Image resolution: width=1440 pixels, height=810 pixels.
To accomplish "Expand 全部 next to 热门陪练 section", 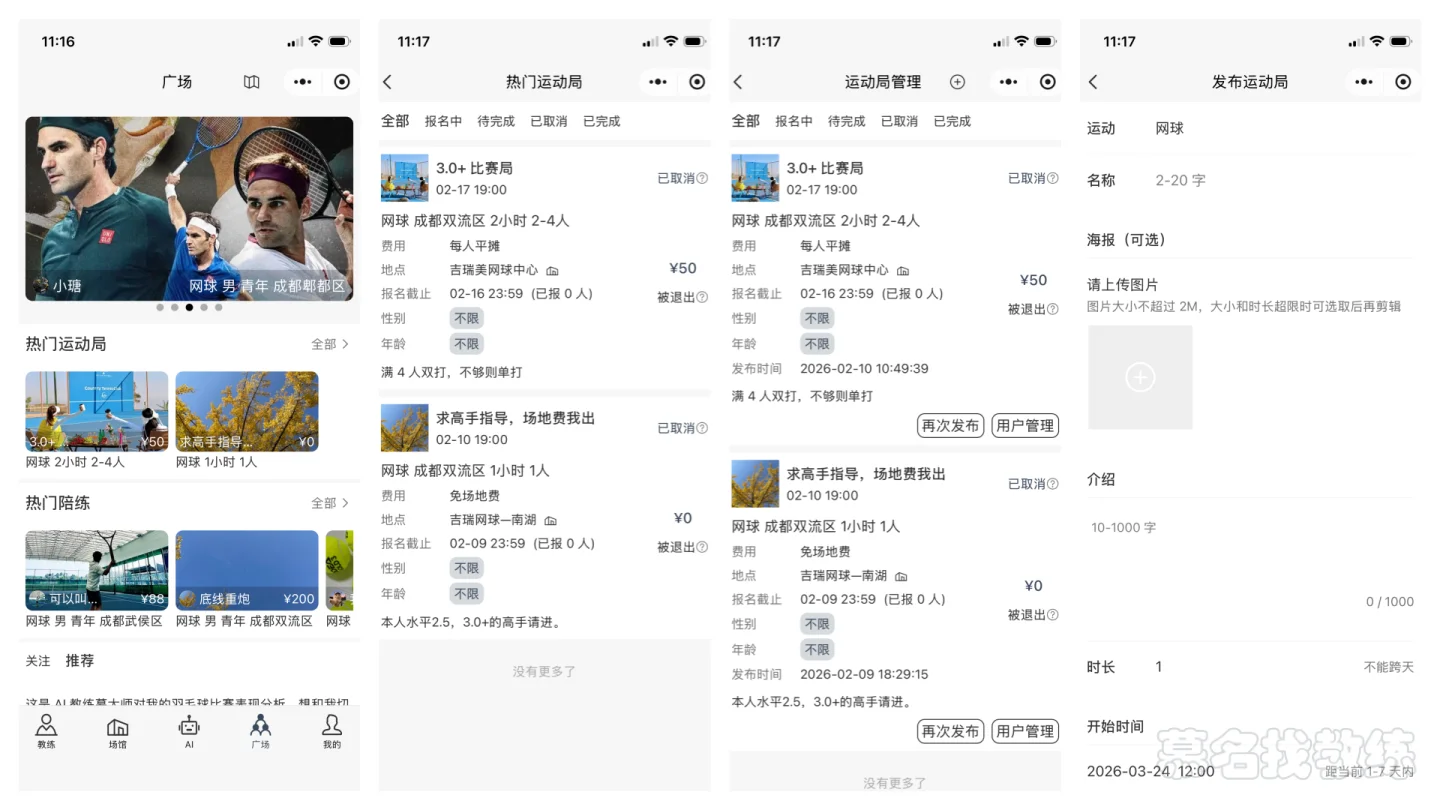I will pyautogui.click(x=329, y=503).
